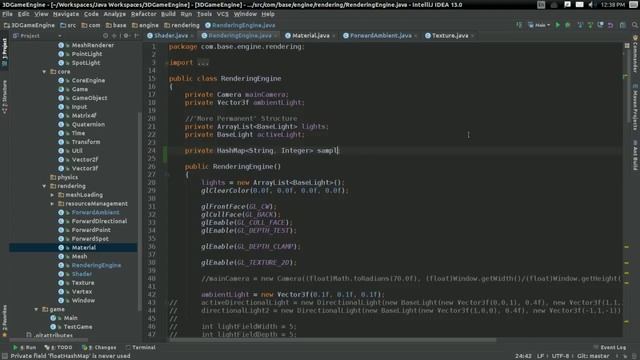Switch to the Texture.java tab
The width and height of the screenshot is (640, 360).
coord(450,36)
